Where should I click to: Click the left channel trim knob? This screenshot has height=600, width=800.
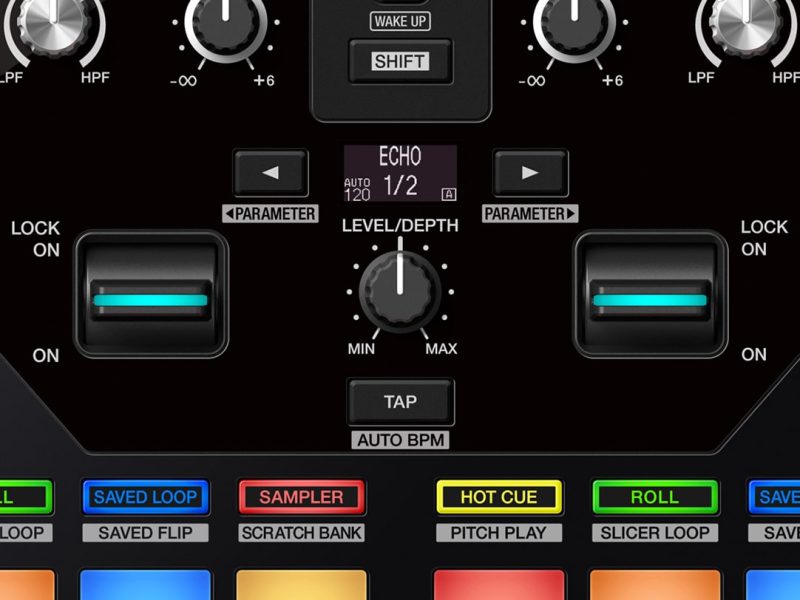tap(226, 23)
